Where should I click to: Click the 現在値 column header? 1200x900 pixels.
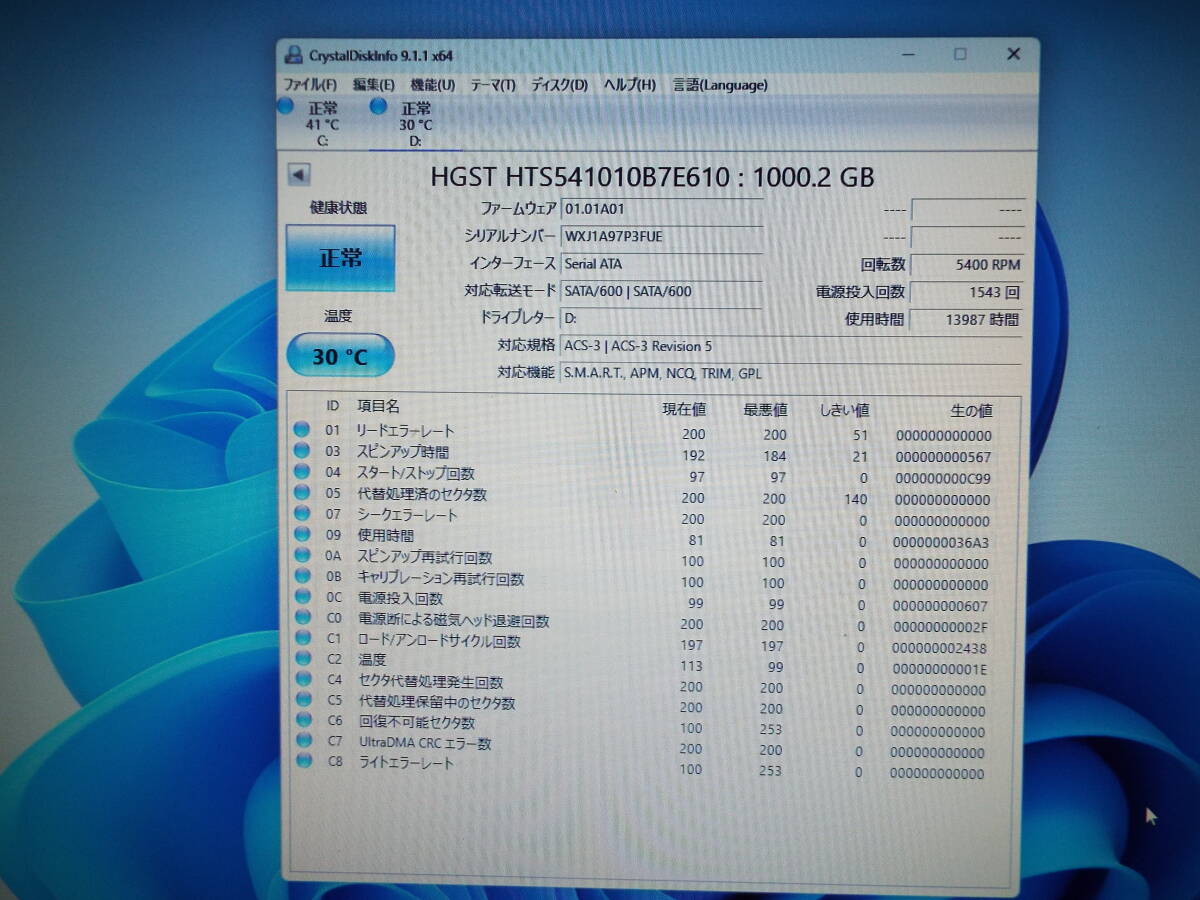point(684,409)
